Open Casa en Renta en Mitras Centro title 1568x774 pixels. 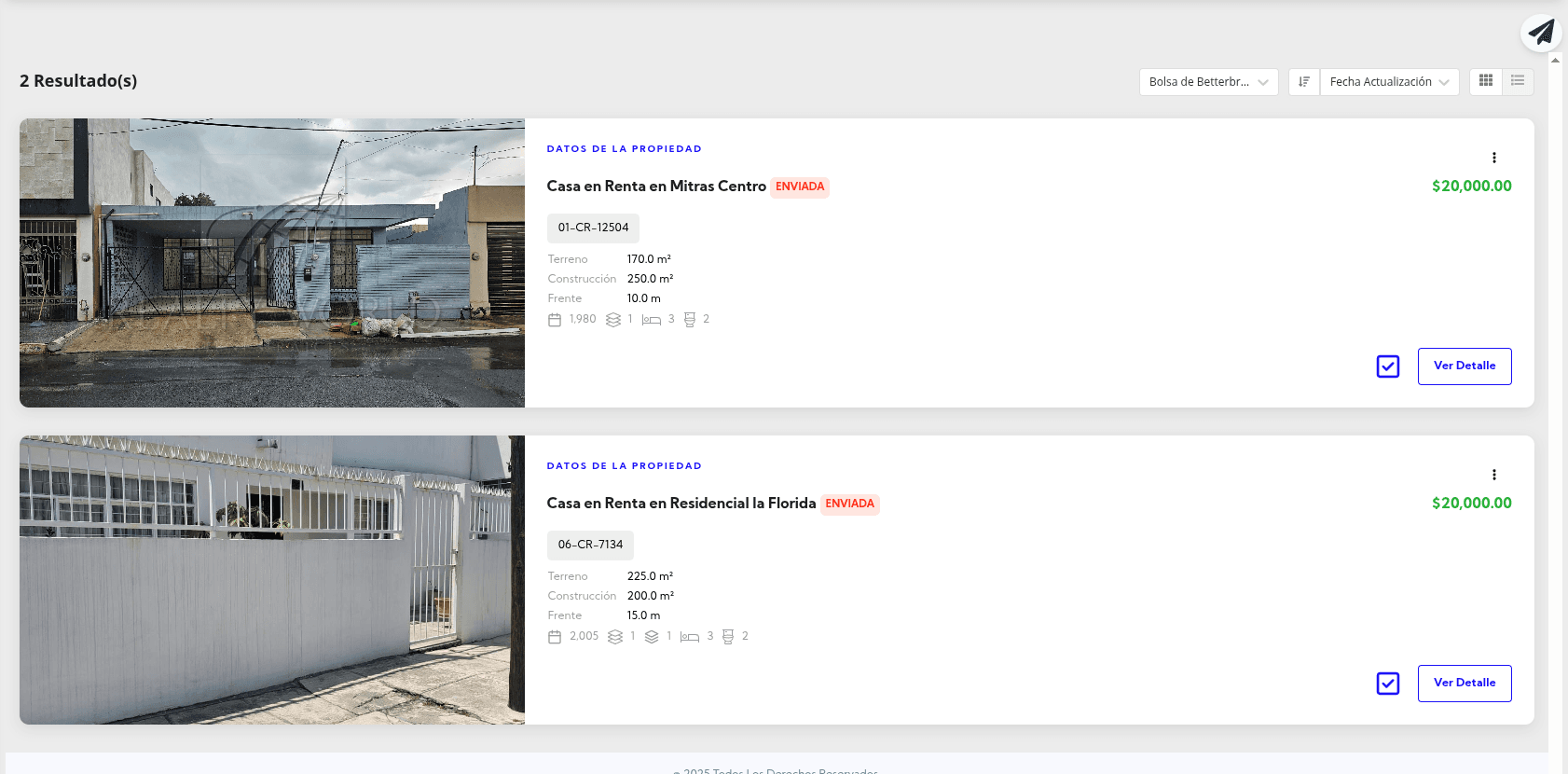[x=656, y=187]
